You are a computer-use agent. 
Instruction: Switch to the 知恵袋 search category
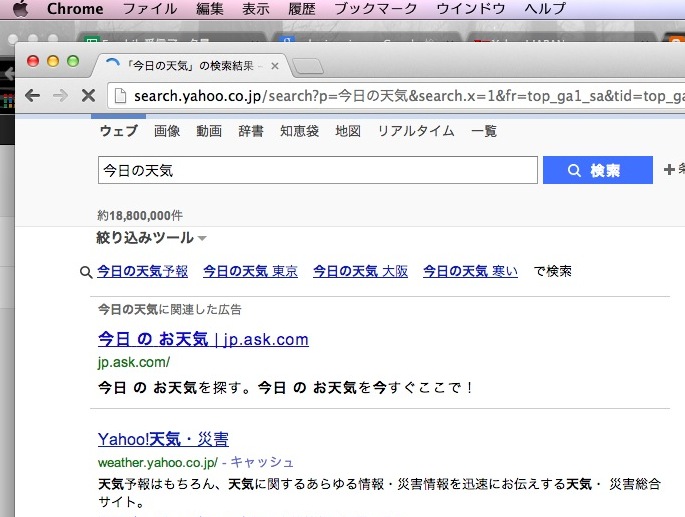click(x=299, y=131)
